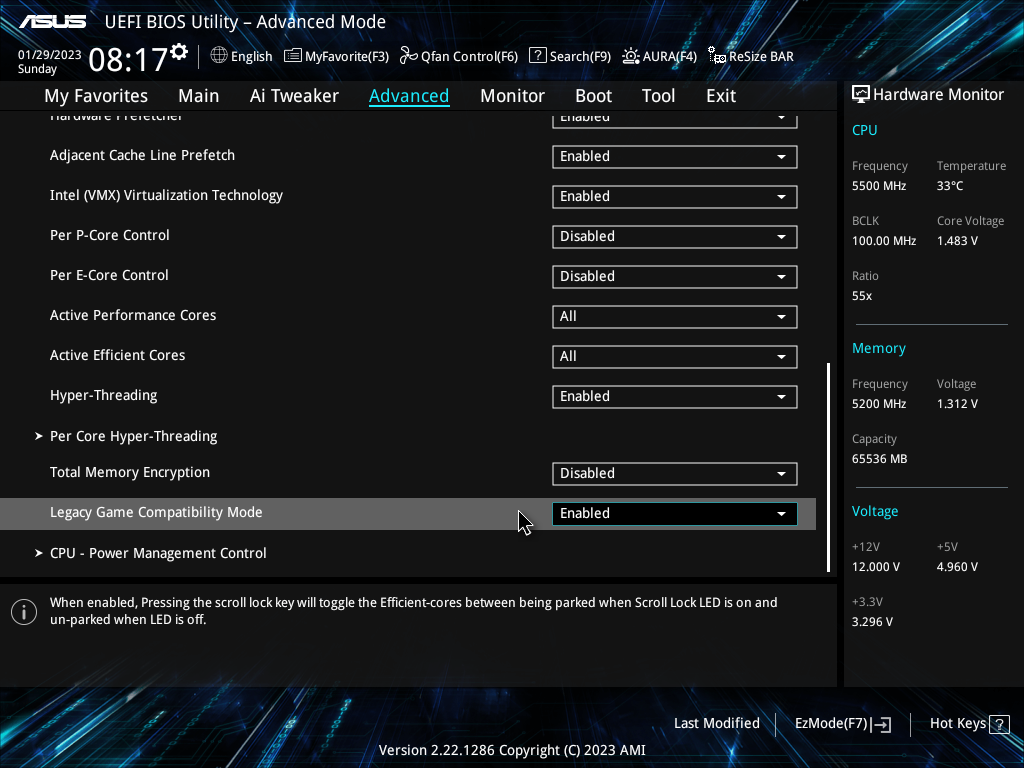Click the Active Efficient Cores label

pyautogui.click(x=118, y=355)
